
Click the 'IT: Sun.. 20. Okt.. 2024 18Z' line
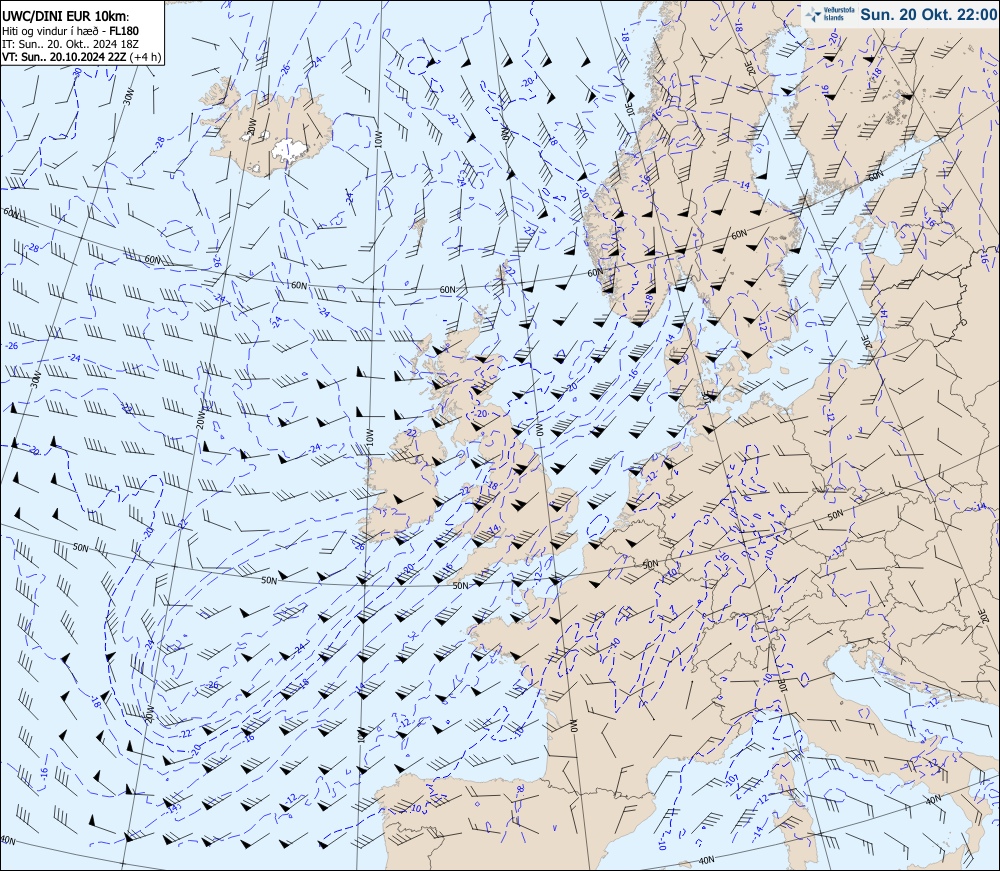70,44
